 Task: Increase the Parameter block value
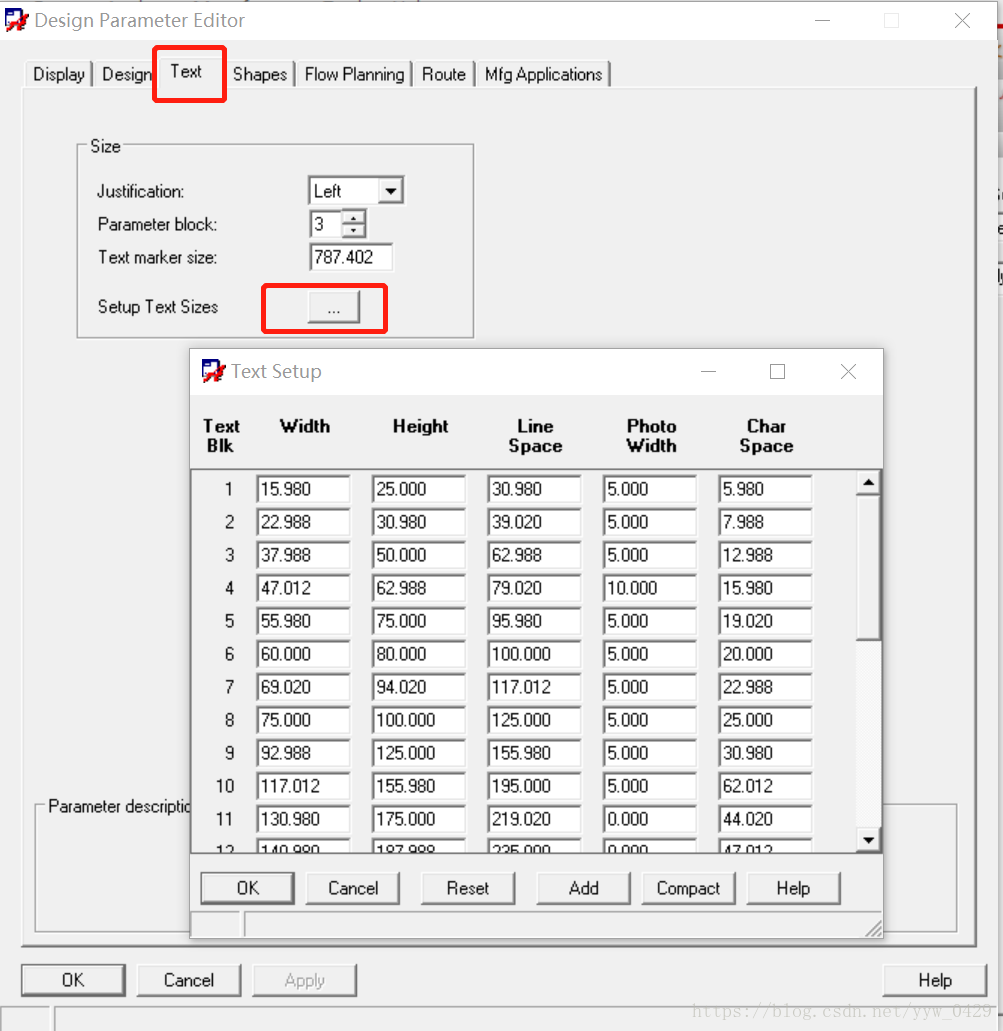pos(353,217)
